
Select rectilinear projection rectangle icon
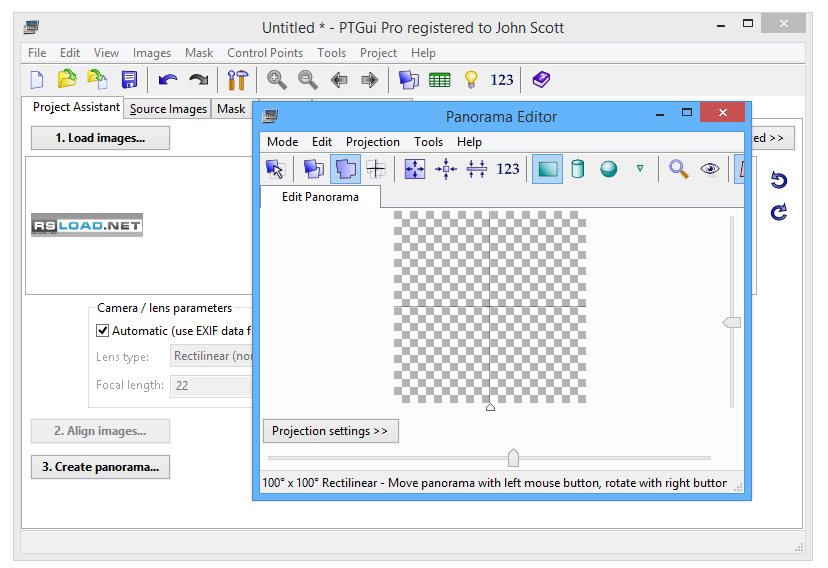coord(547,169)
